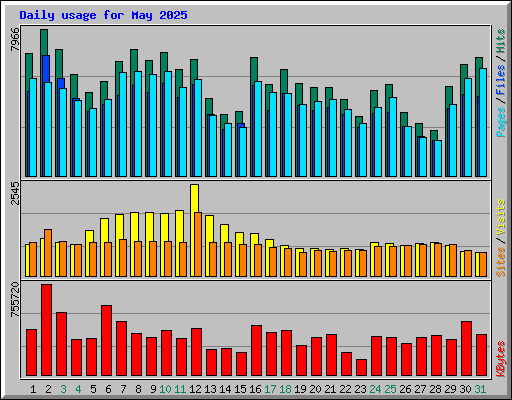Screen dimensions: 512x400
Task: Click day label 29 on the x-axis
Action: tap(450, 389)
